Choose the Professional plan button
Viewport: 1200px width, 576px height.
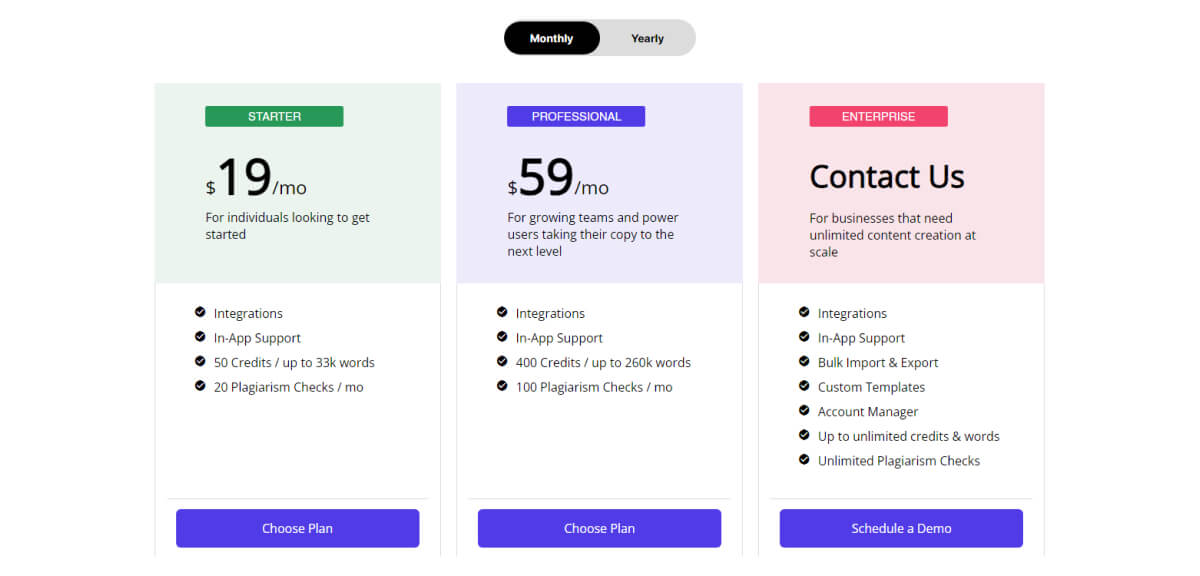point(599,528)
